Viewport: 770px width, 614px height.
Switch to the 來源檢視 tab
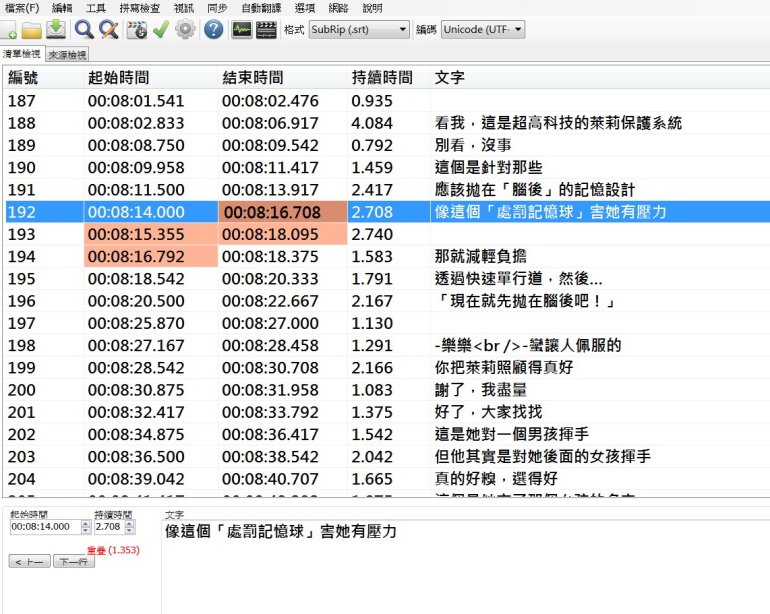(x=67, y=55)
